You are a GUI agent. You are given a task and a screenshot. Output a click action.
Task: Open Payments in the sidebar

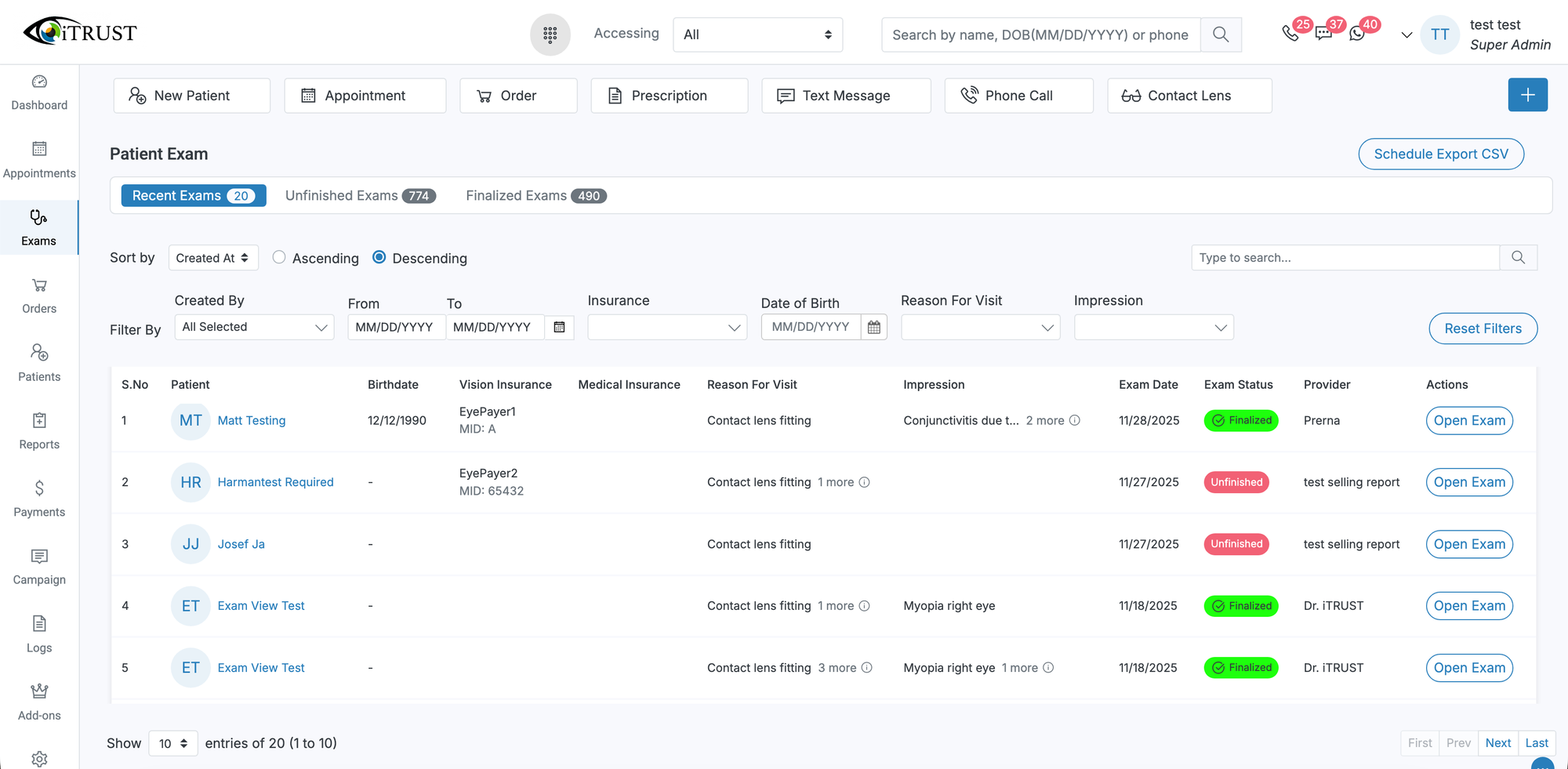click(39, 499)
